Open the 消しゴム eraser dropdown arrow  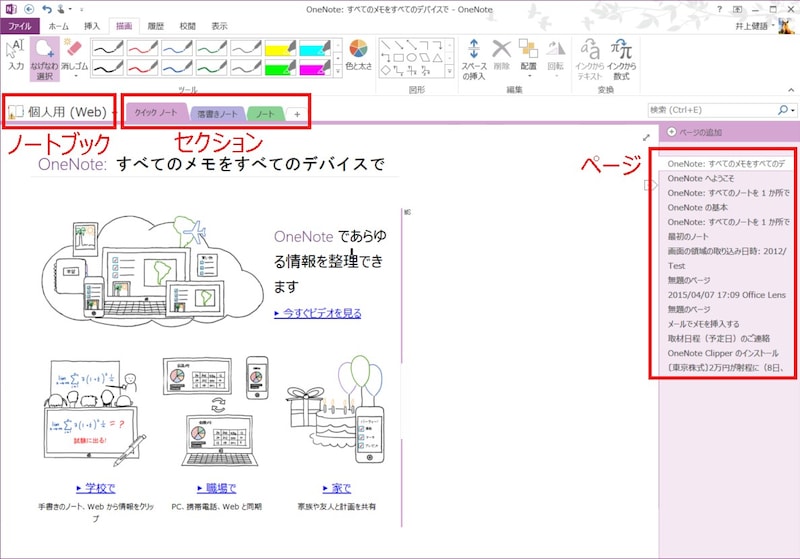(75, 77)
